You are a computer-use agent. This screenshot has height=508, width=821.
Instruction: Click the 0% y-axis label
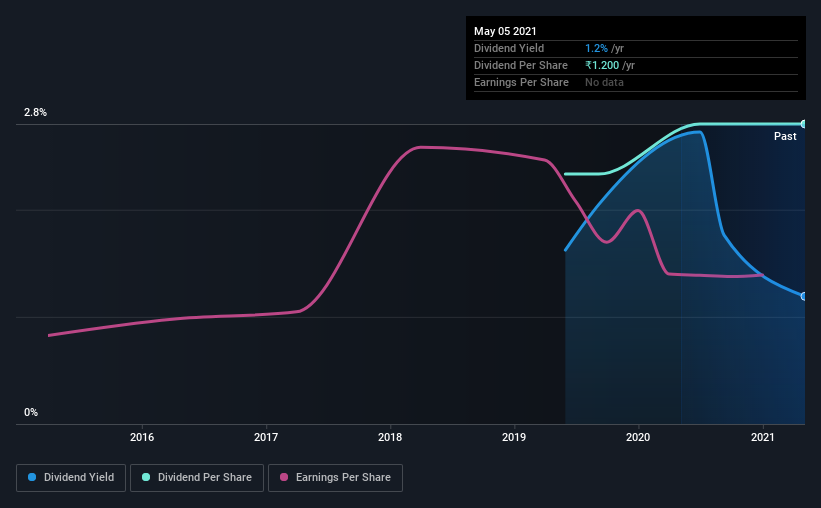[x=31, y=412]
